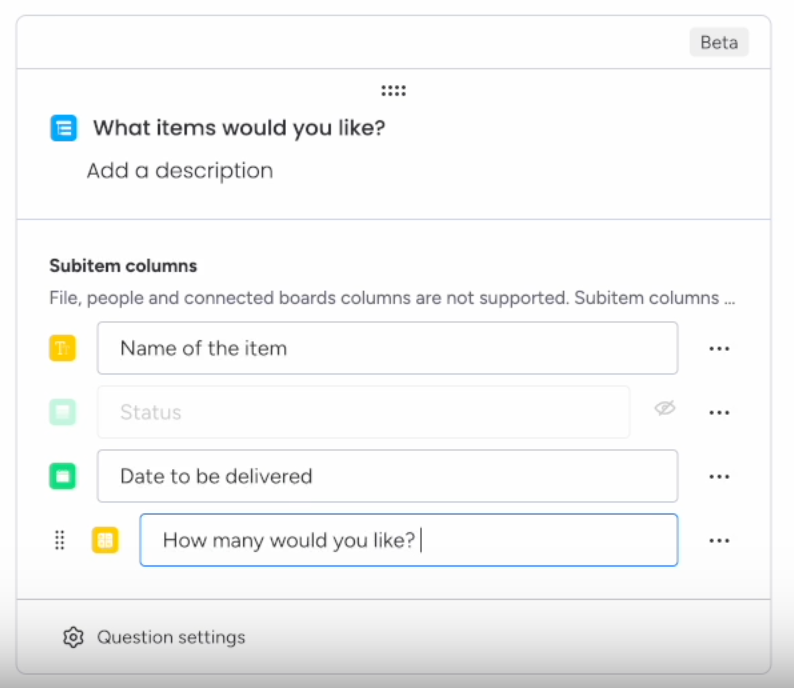Edit the 'What items would you like?' title
794x688 pixels.
239,128
